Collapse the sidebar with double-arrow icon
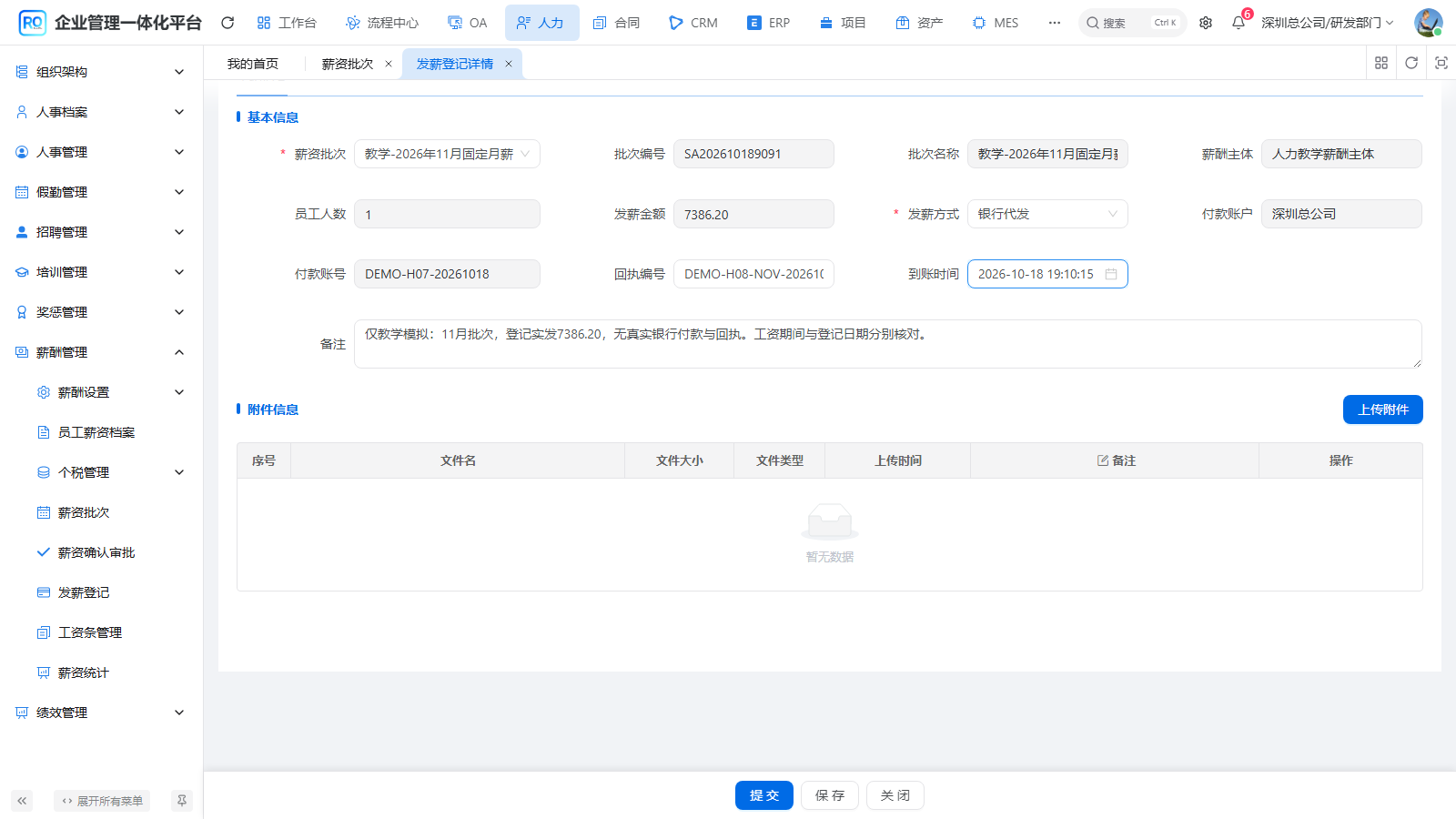The height and width of the screenshot is (819, 1456). click(22, 801)
